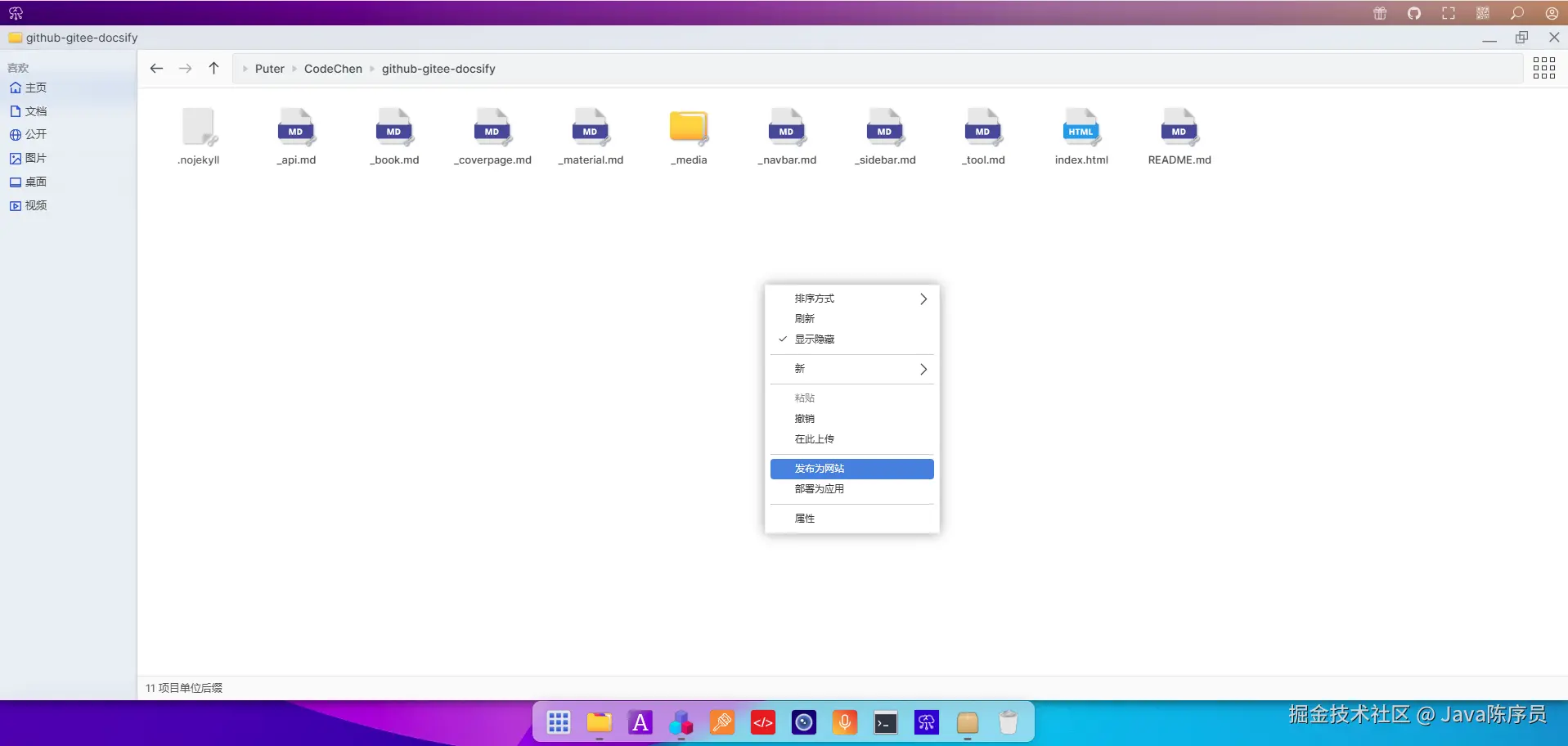Launch the orange paintbrush dock app
This screenshot has height=746, width=1568.
[x=722, y=722]
